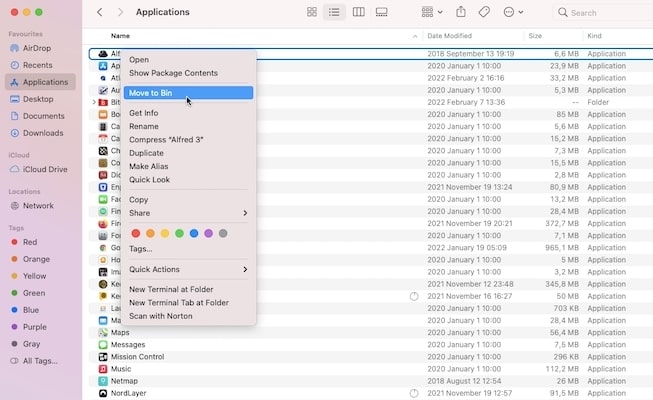653x400 pixels.
Task: Switch to icon grid view
Action: coord(312,12)
